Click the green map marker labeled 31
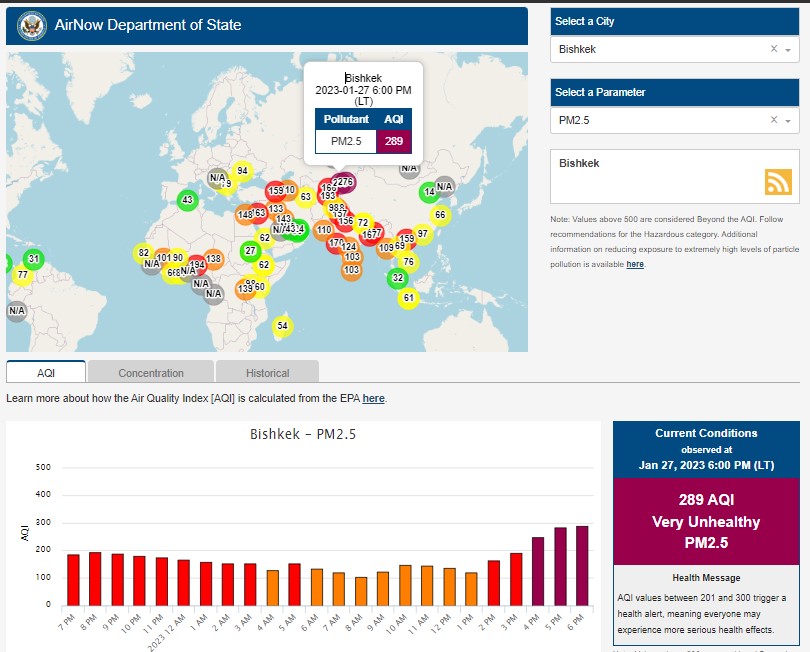810x652 pixels. pos(33,259)
